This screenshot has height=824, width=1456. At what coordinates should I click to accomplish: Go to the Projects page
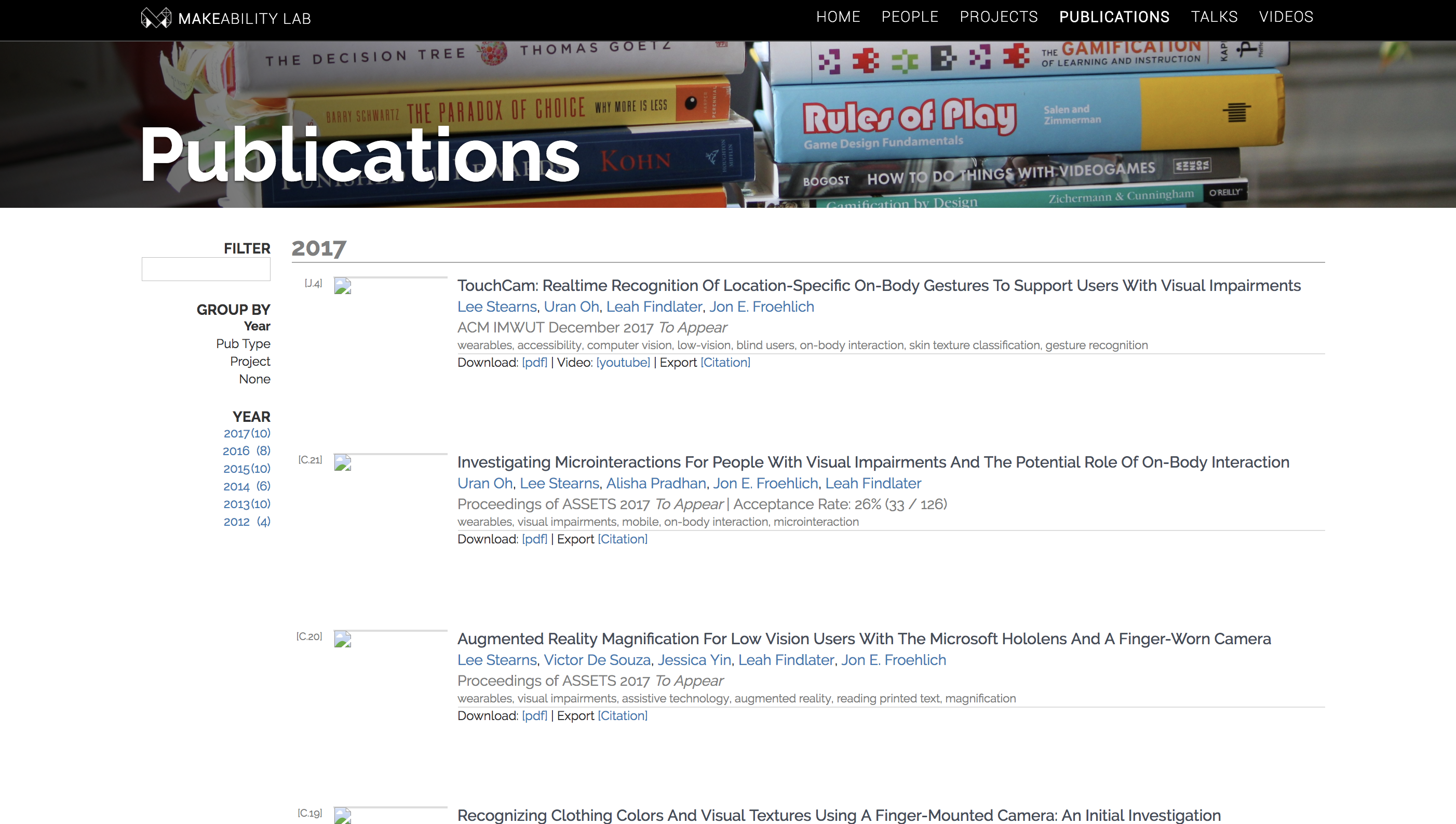pyautogui.click(x=999, y=17)
